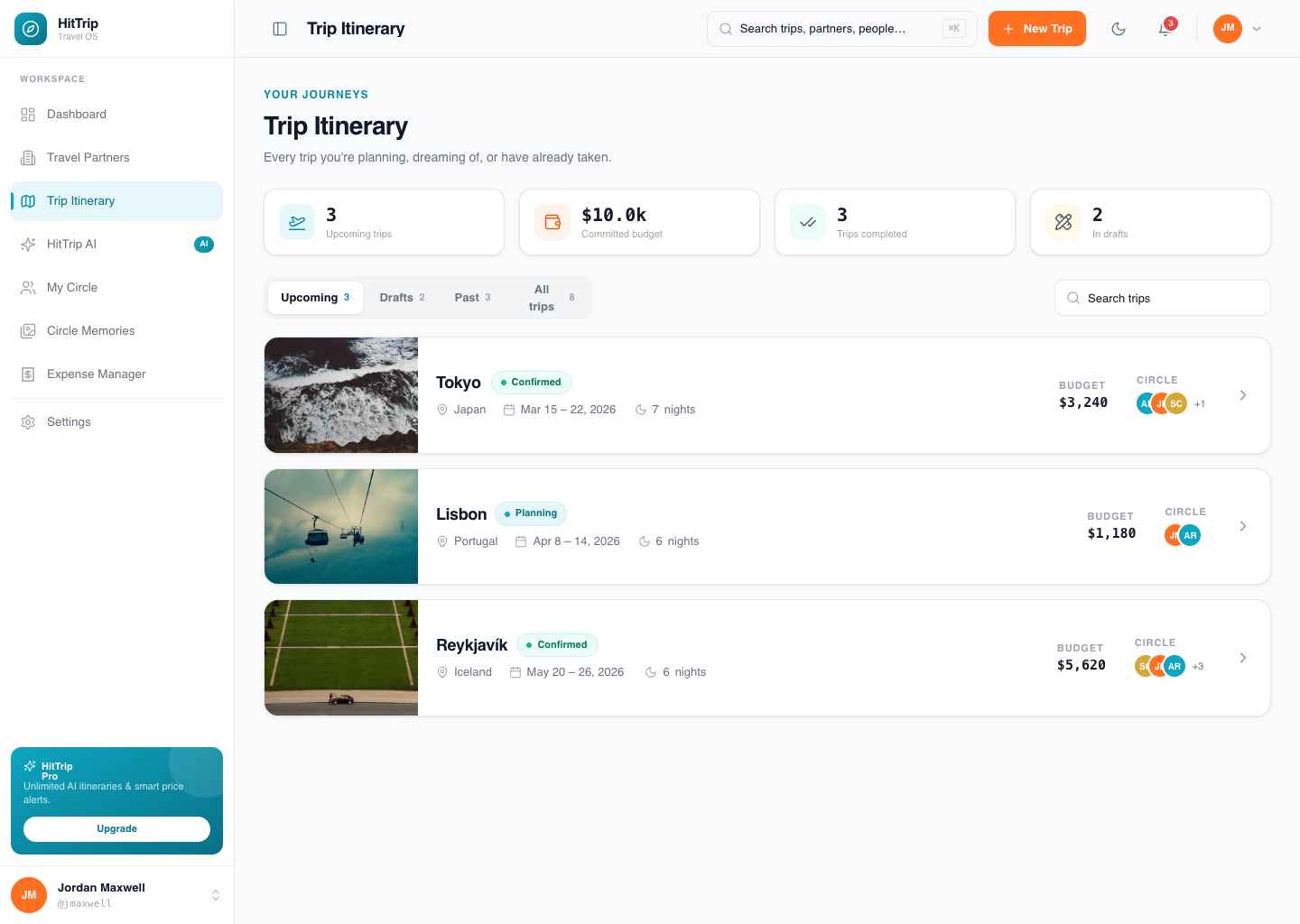
Task: Select Trip Itinerary in the sidebar
Action: (116, 201)
